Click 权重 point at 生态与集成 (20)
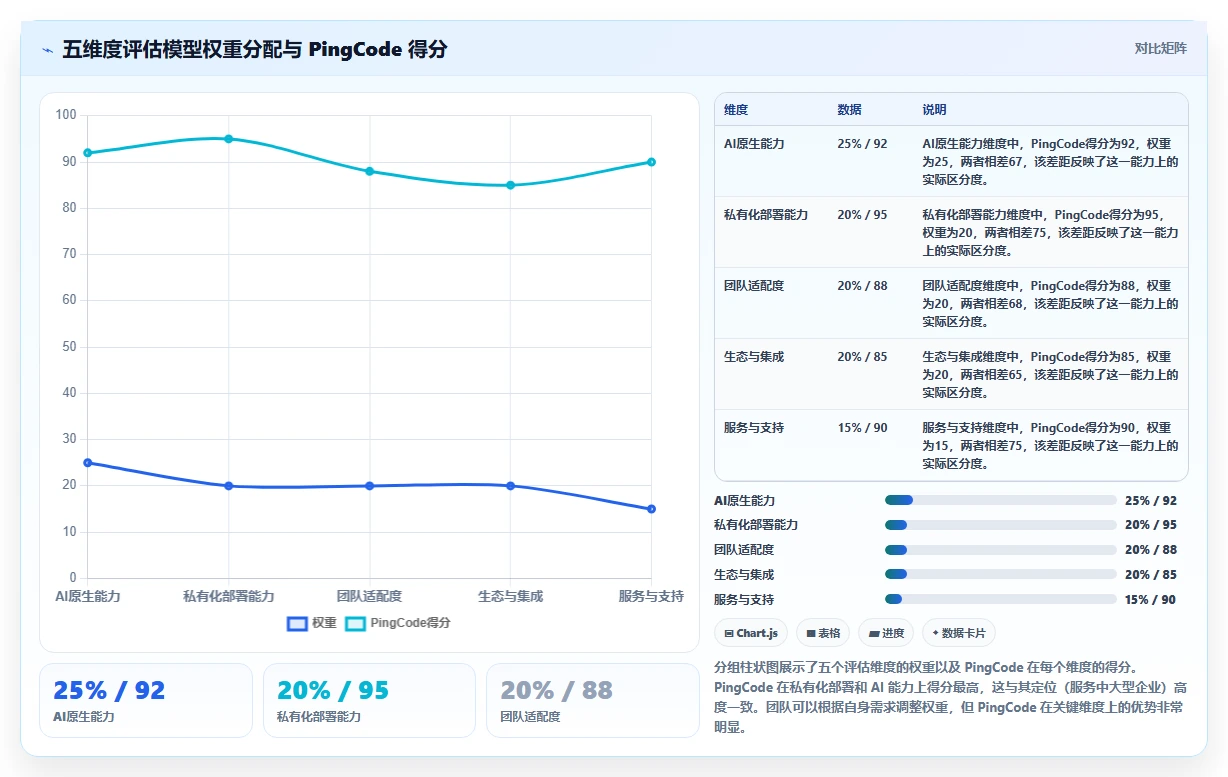Viewport: 1228px width, 777px height. pyautogui.click(x=510, y=486)
